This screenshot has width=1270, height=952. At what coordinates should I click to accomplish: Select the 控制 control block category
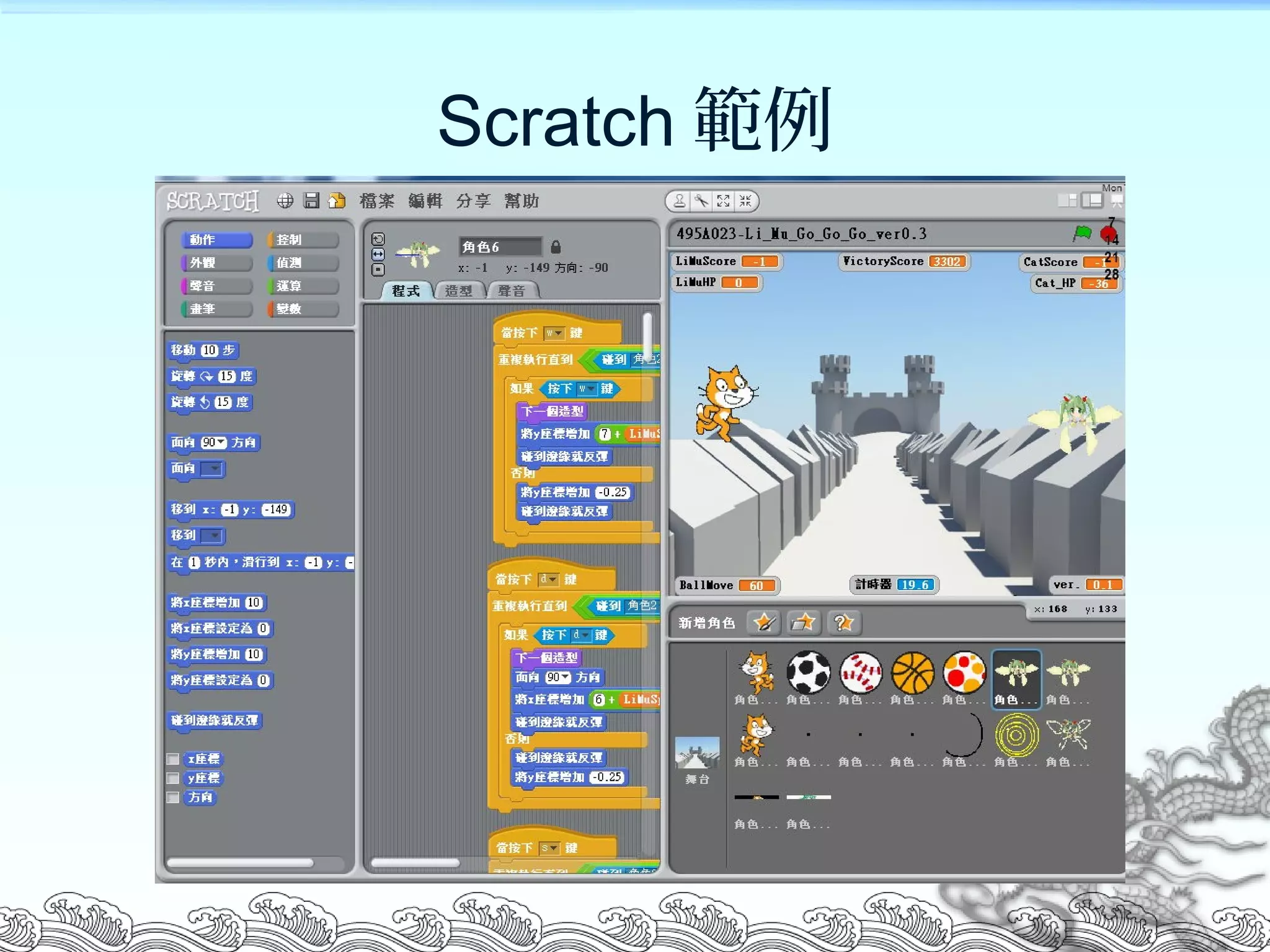point(303,240)
